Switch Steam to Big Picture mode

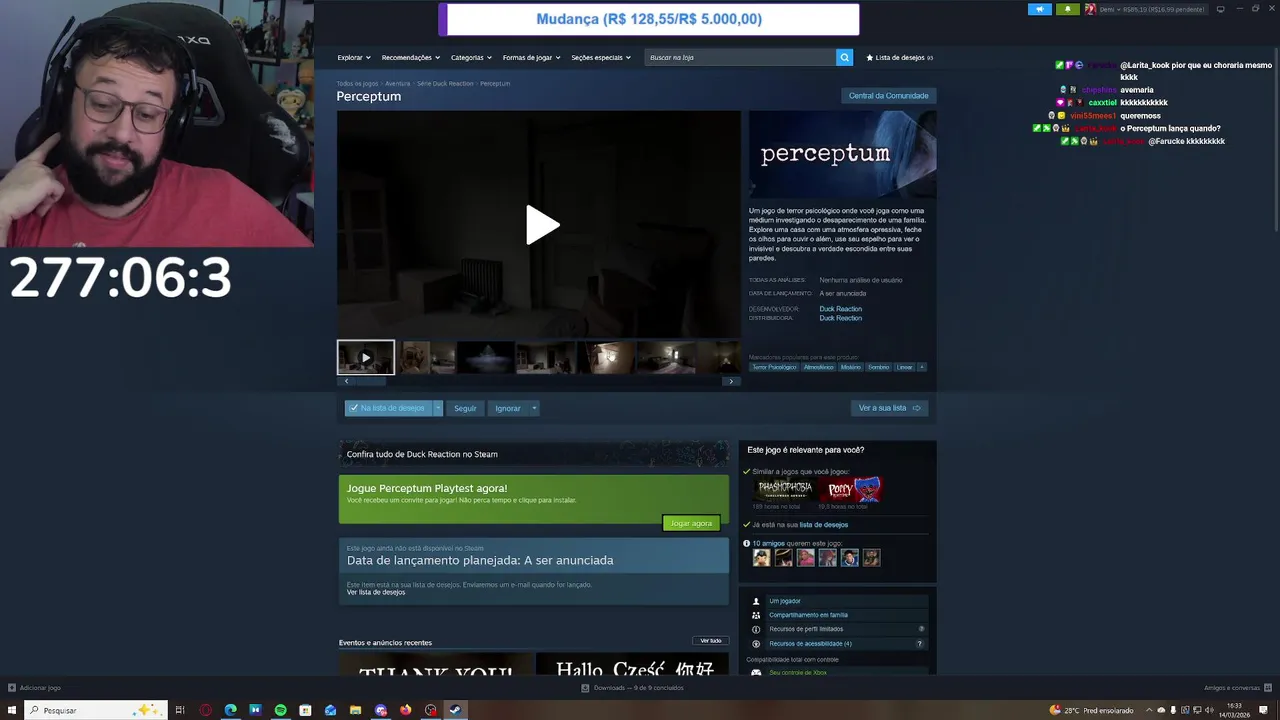1220,9
